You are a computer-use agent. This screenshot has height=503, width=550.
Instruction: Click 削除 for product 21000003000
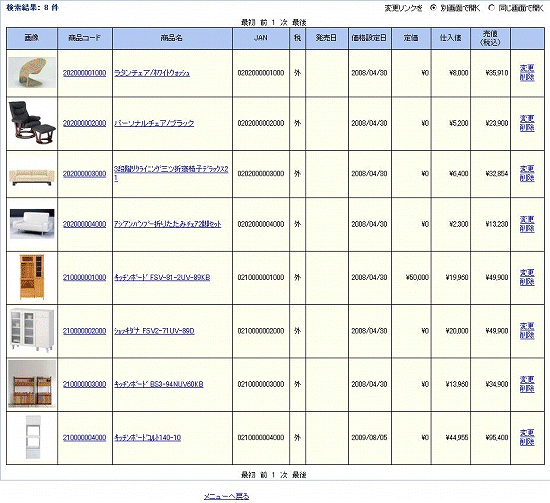point(527,388)
